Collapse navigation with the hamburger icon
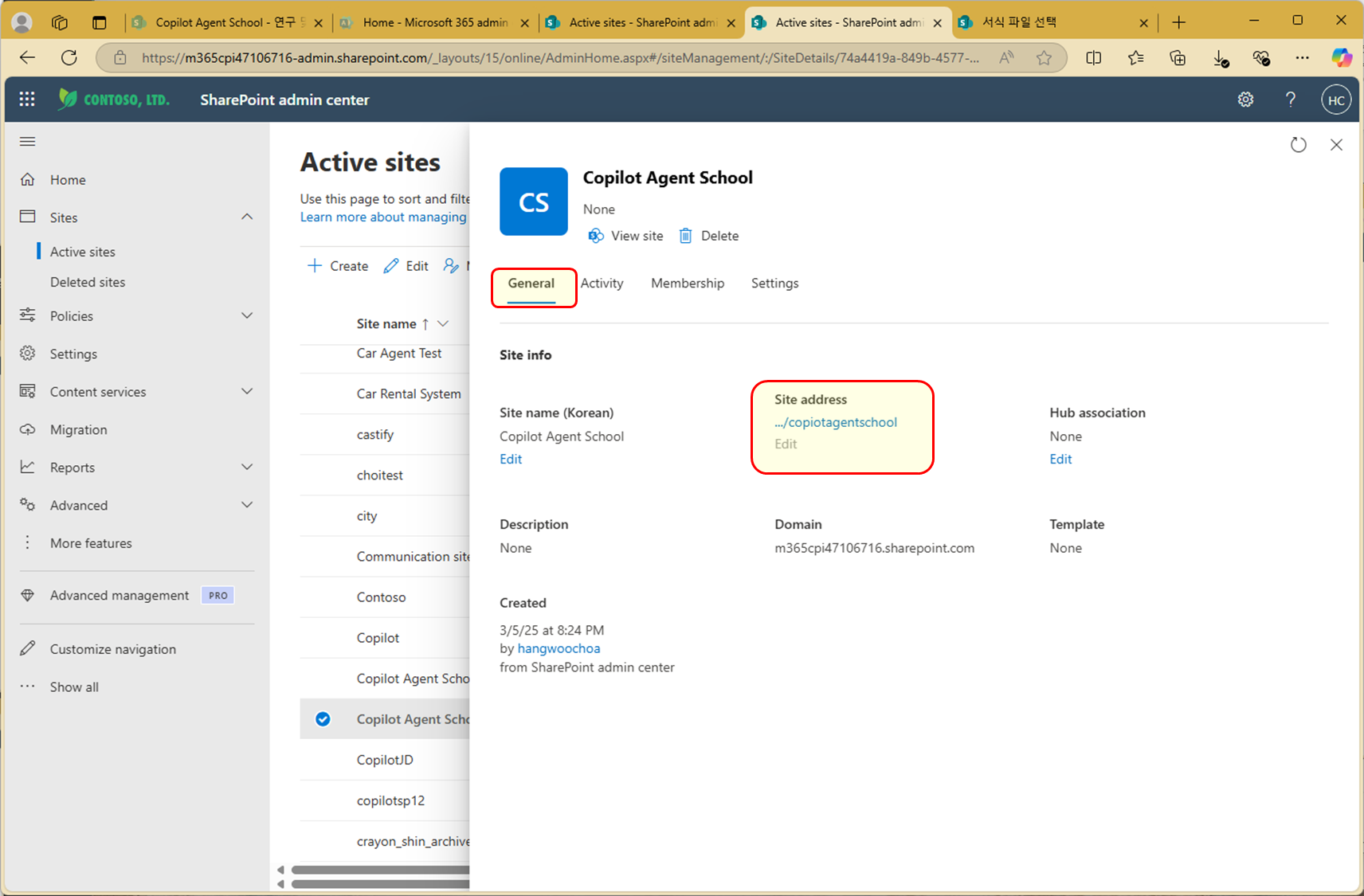 [x=28, y=142]
